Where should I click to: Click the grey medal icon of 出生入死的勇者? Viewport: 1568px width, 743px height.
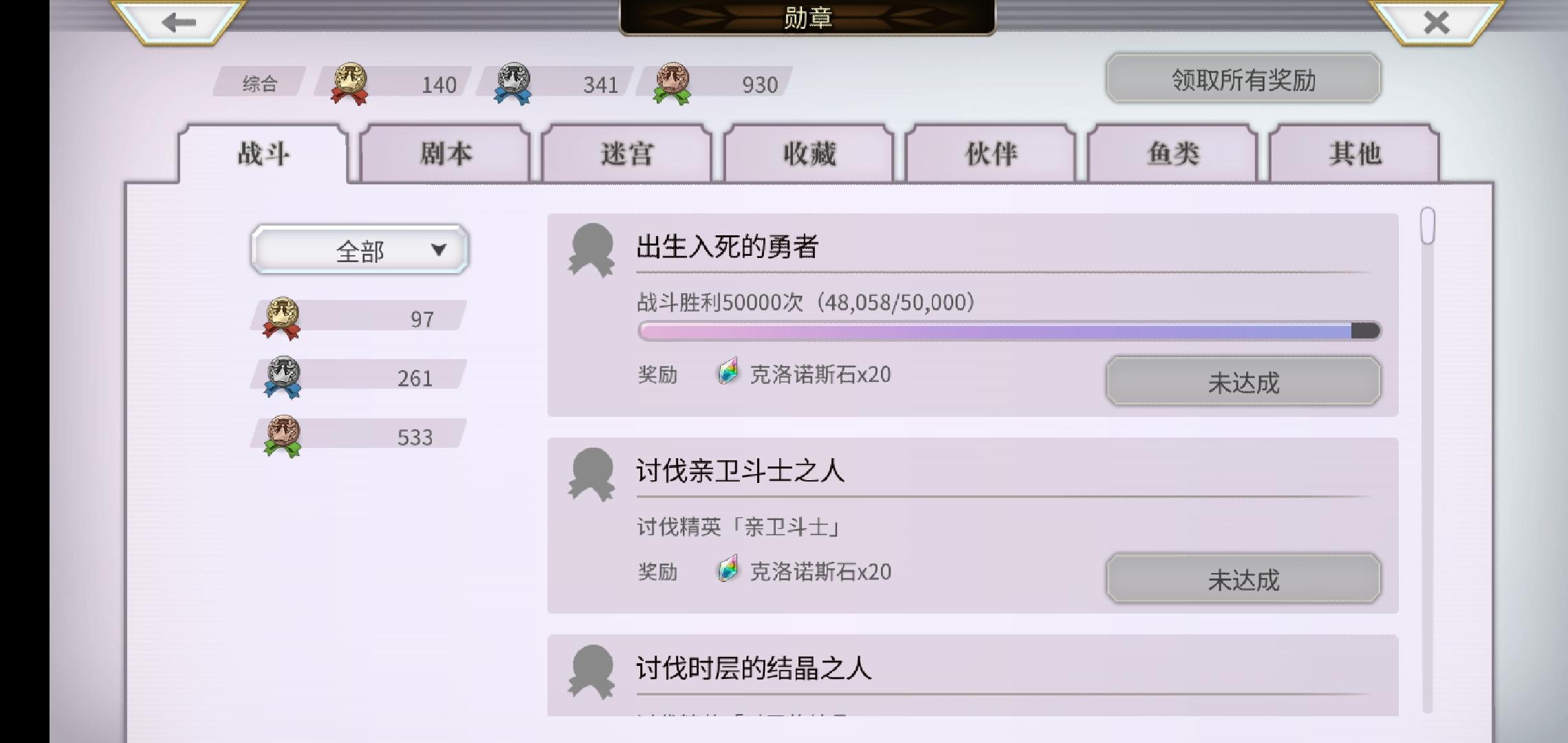[591, 250]
